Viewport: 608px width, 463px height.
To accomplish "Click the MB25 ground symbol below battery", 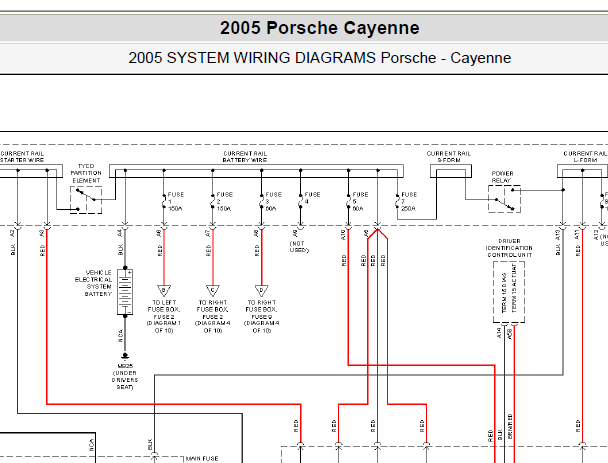I will (x=125, y=356).
